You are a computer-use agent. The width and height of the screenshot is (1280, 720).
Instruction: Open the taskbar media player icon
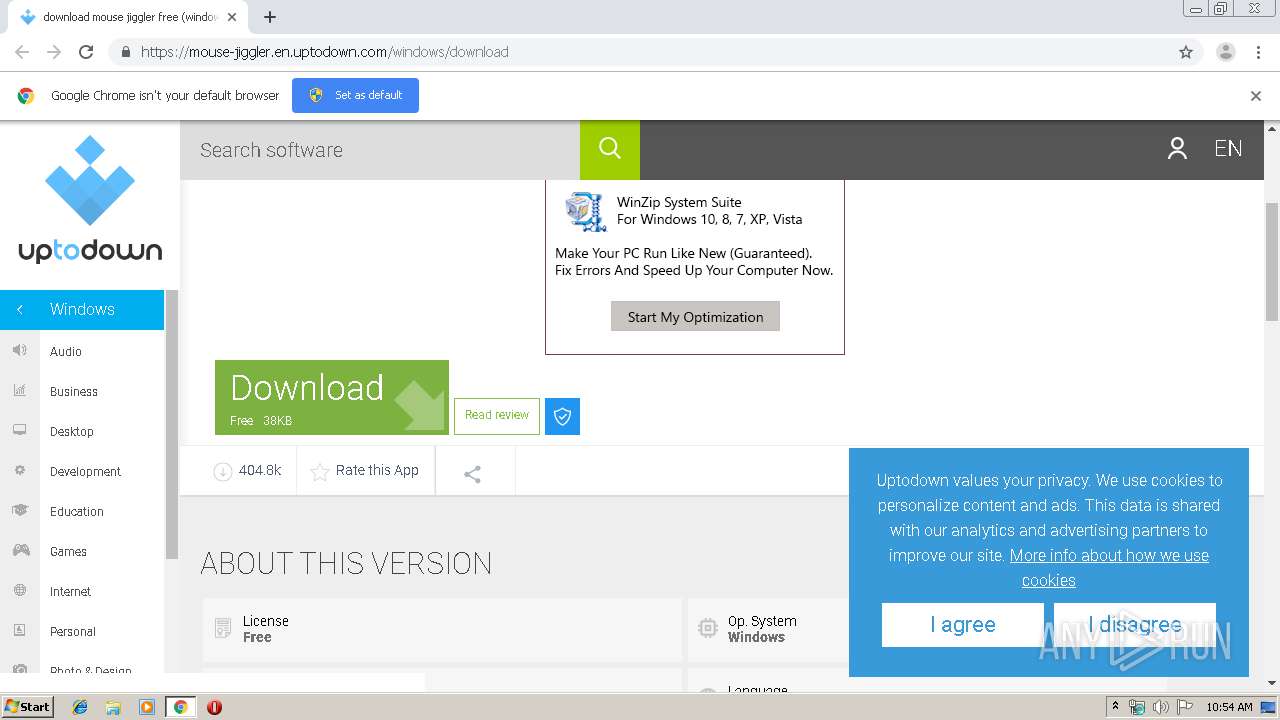(x=147, y=707)
